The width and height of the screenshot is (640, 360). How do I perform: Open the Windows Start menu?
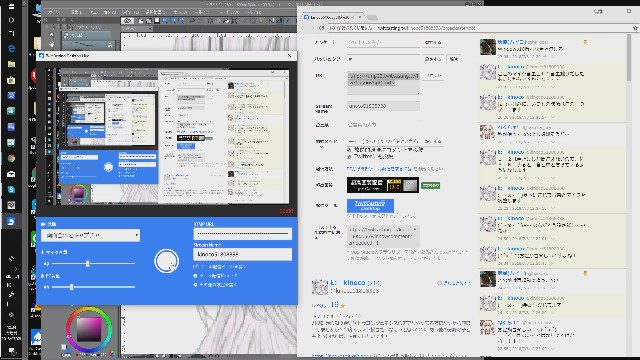click(x=11, y=7)
